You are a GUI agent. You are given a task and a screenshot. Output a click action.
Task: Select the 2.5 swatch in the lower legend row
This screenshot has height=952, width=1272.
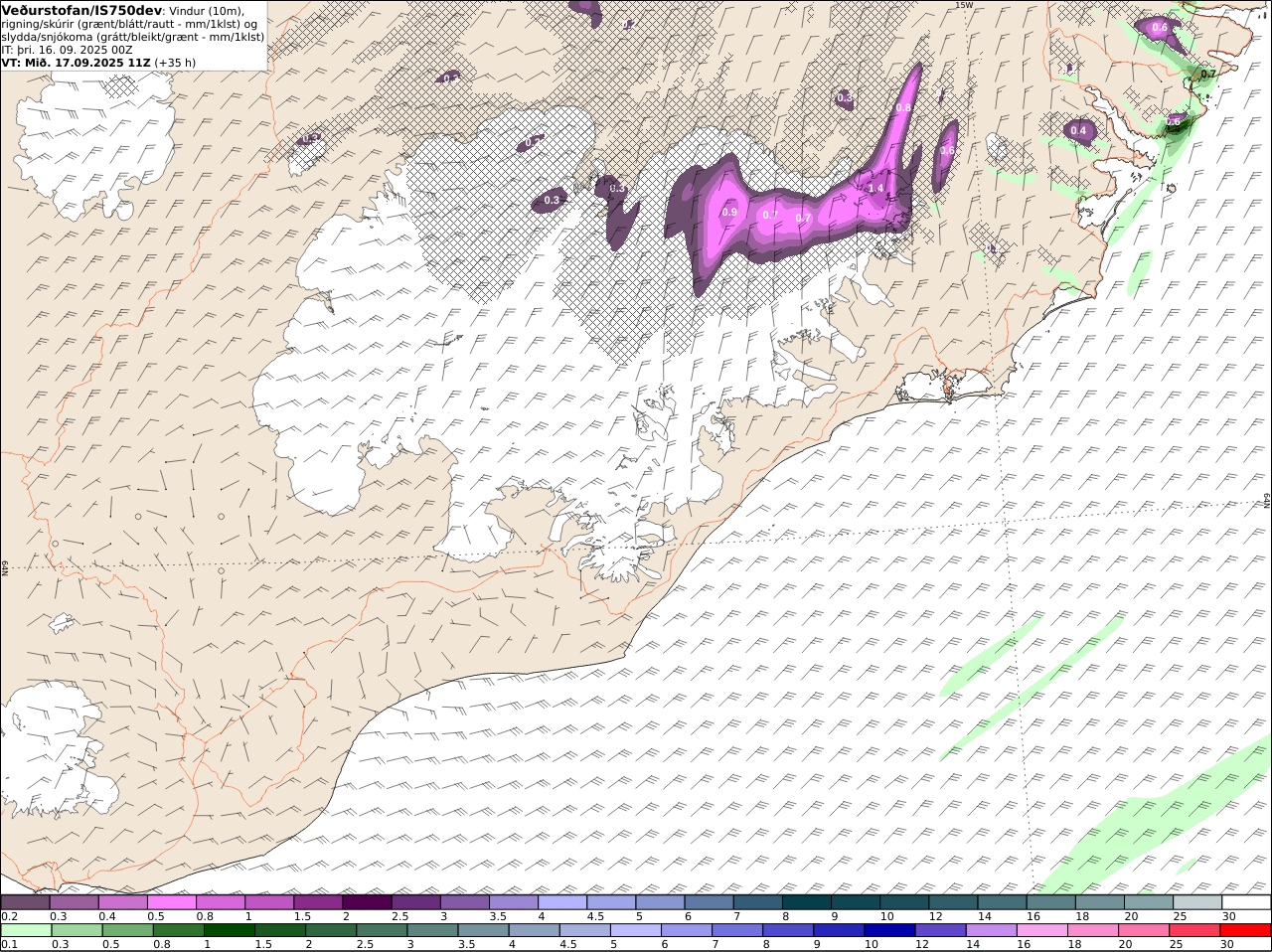pos(382,931)
